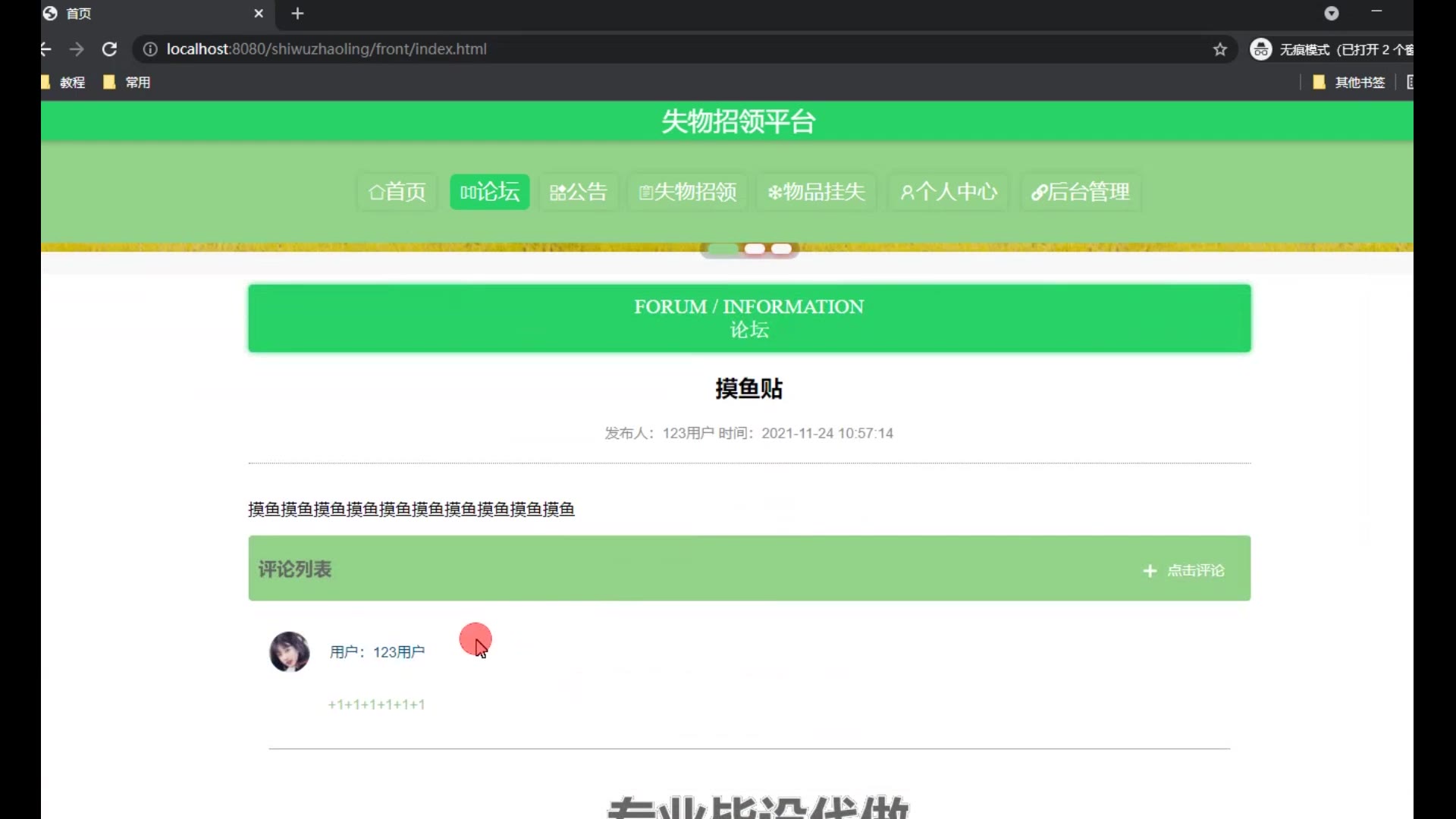The height and width of the screenshot is (819, 1456).
Task: Click the bookmark star icon
Action: coord(1219,49)
